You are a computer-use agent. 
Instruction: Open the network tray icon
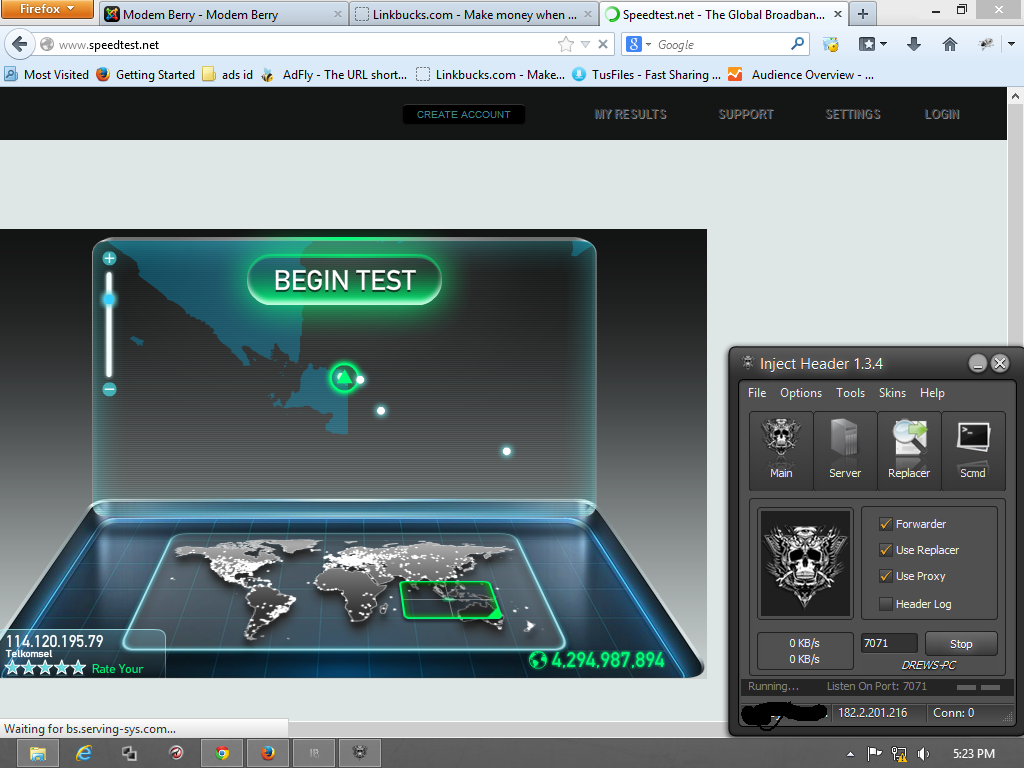(x=899, y=754)
